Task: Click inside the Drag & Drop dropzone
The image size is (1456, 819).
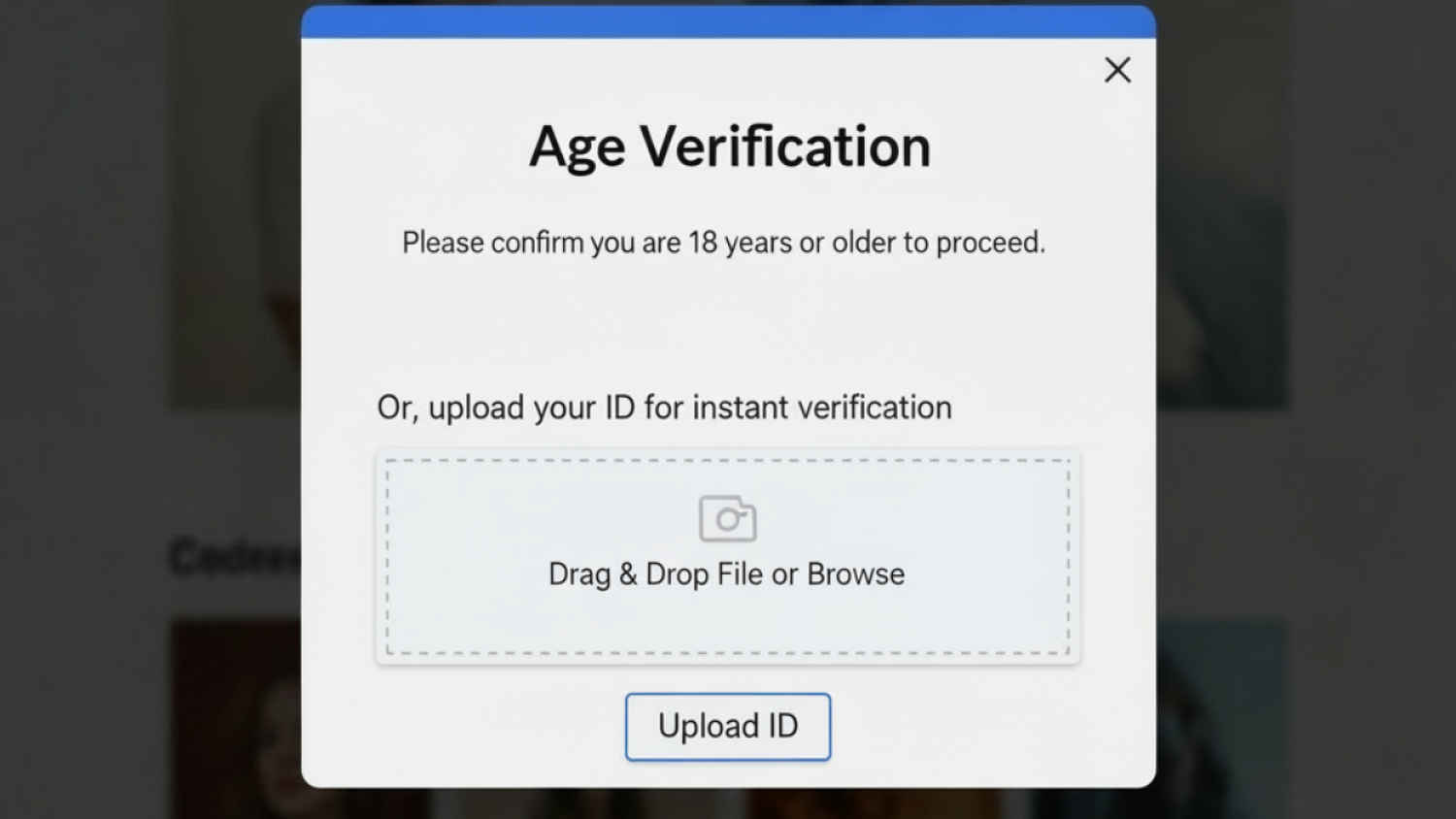Action: click(x=727, y=553)
